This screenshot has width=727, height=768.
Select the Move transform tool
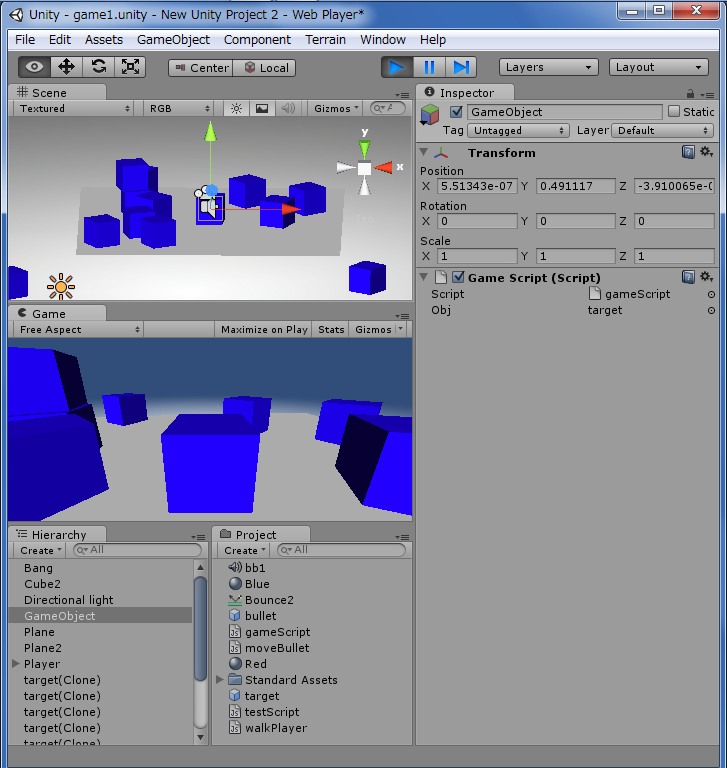[x=67, y=67]
